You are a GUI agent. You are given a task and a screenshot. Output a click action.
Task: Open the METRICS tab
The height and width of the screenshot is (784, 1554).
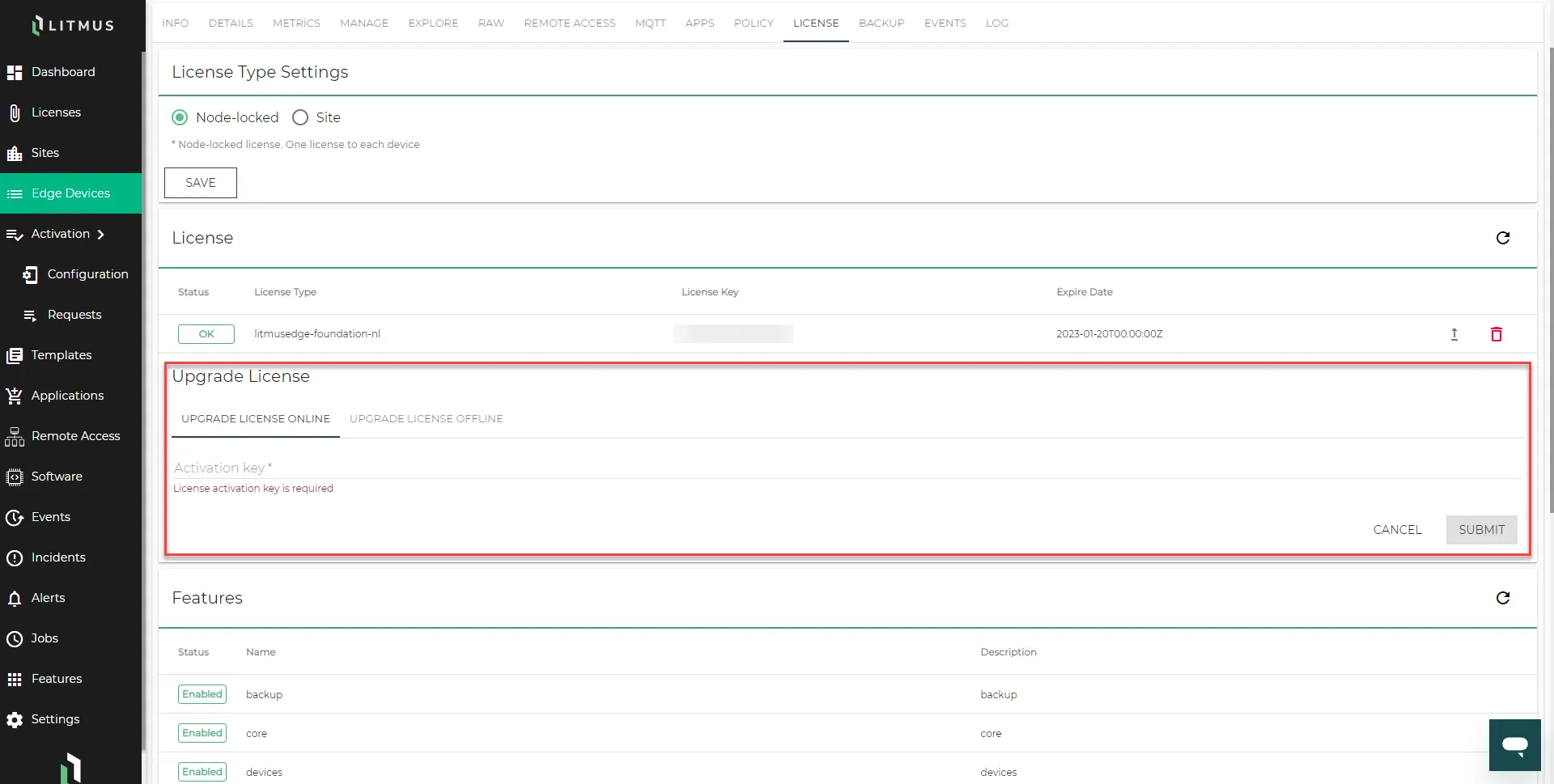coord(296,23)
